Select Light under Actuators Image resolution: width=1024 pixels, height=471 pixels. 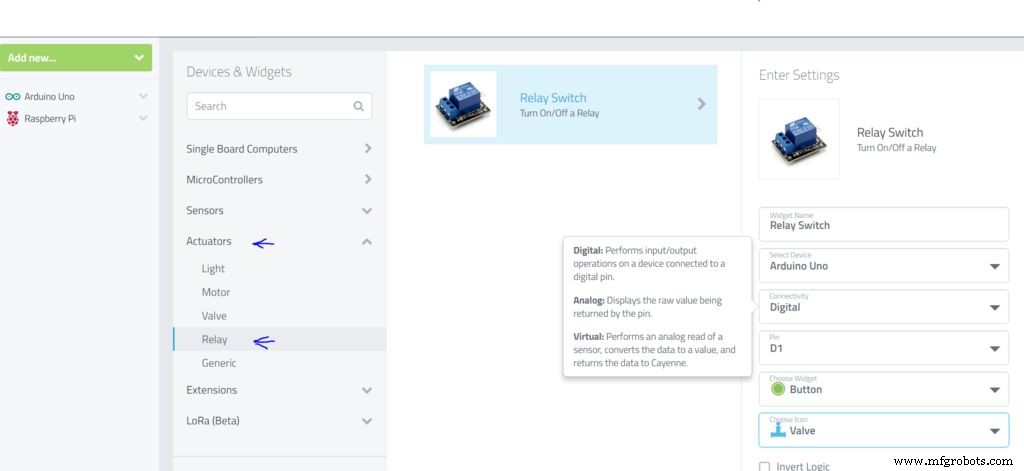(x=213, y=269)
